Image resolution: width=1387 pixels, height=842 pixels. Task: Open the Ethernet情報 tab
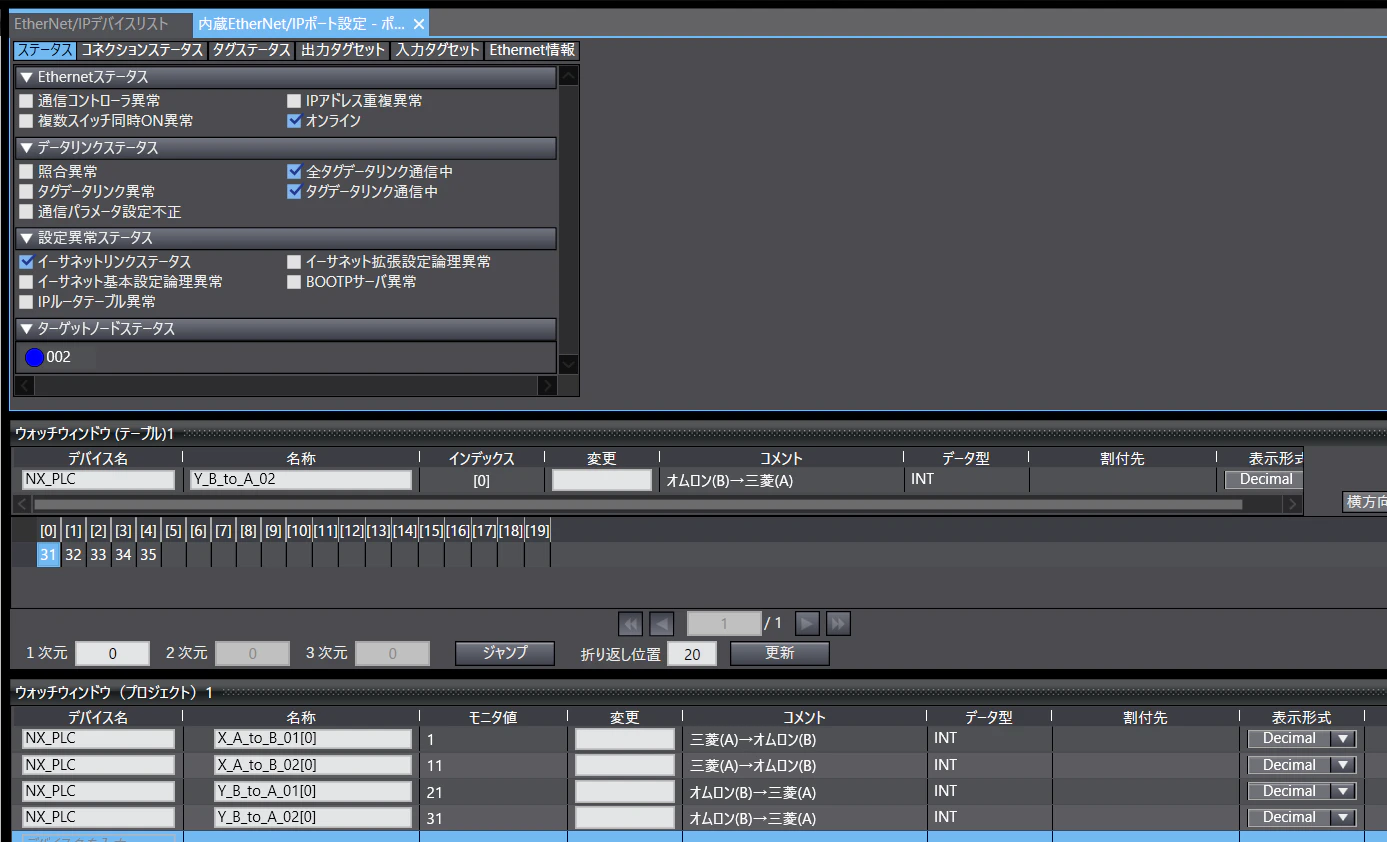(x=532, y=50)
